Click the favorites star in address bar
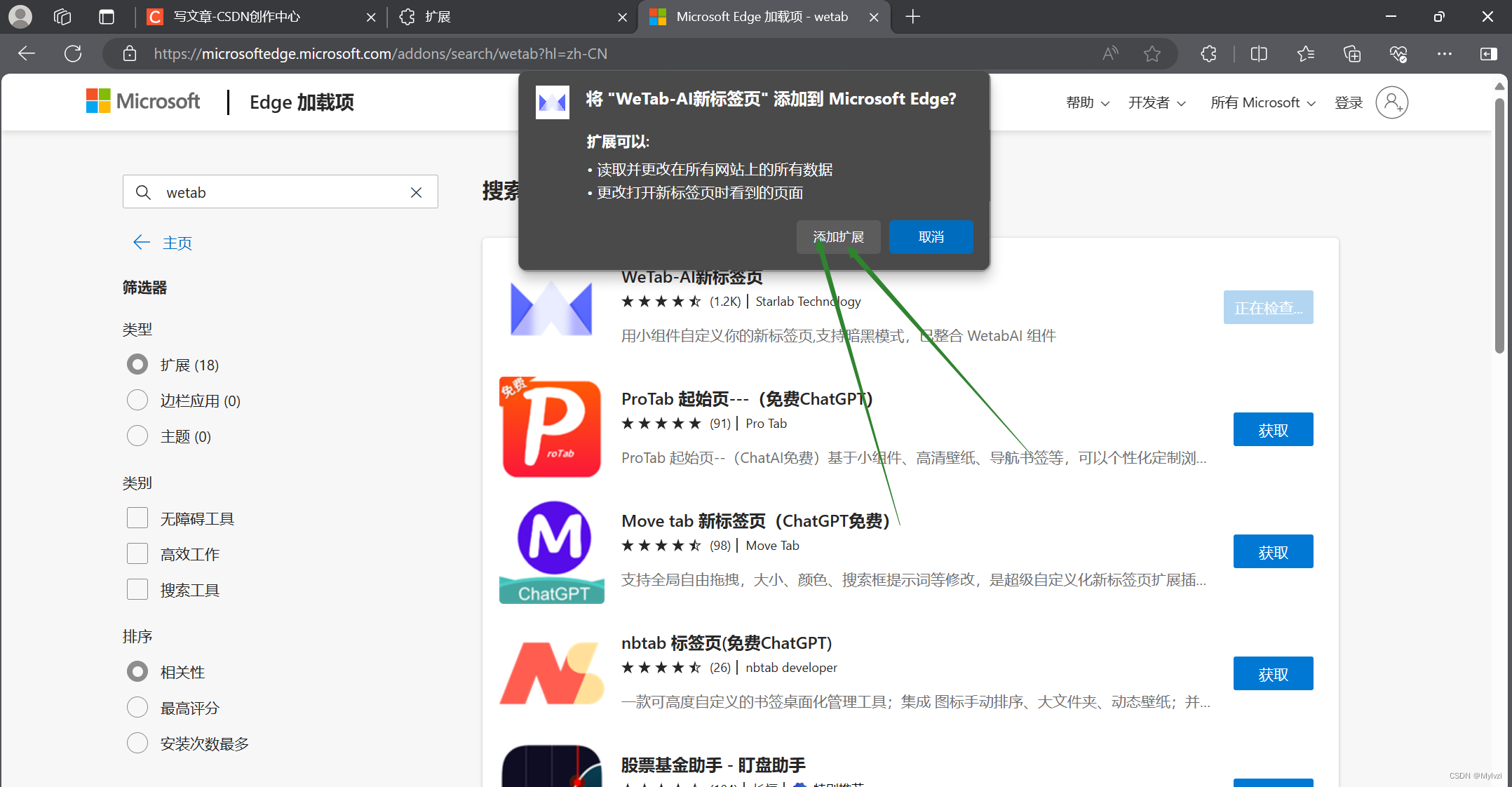This screenshot has width=1512, height=787. tap(1152, 53)
